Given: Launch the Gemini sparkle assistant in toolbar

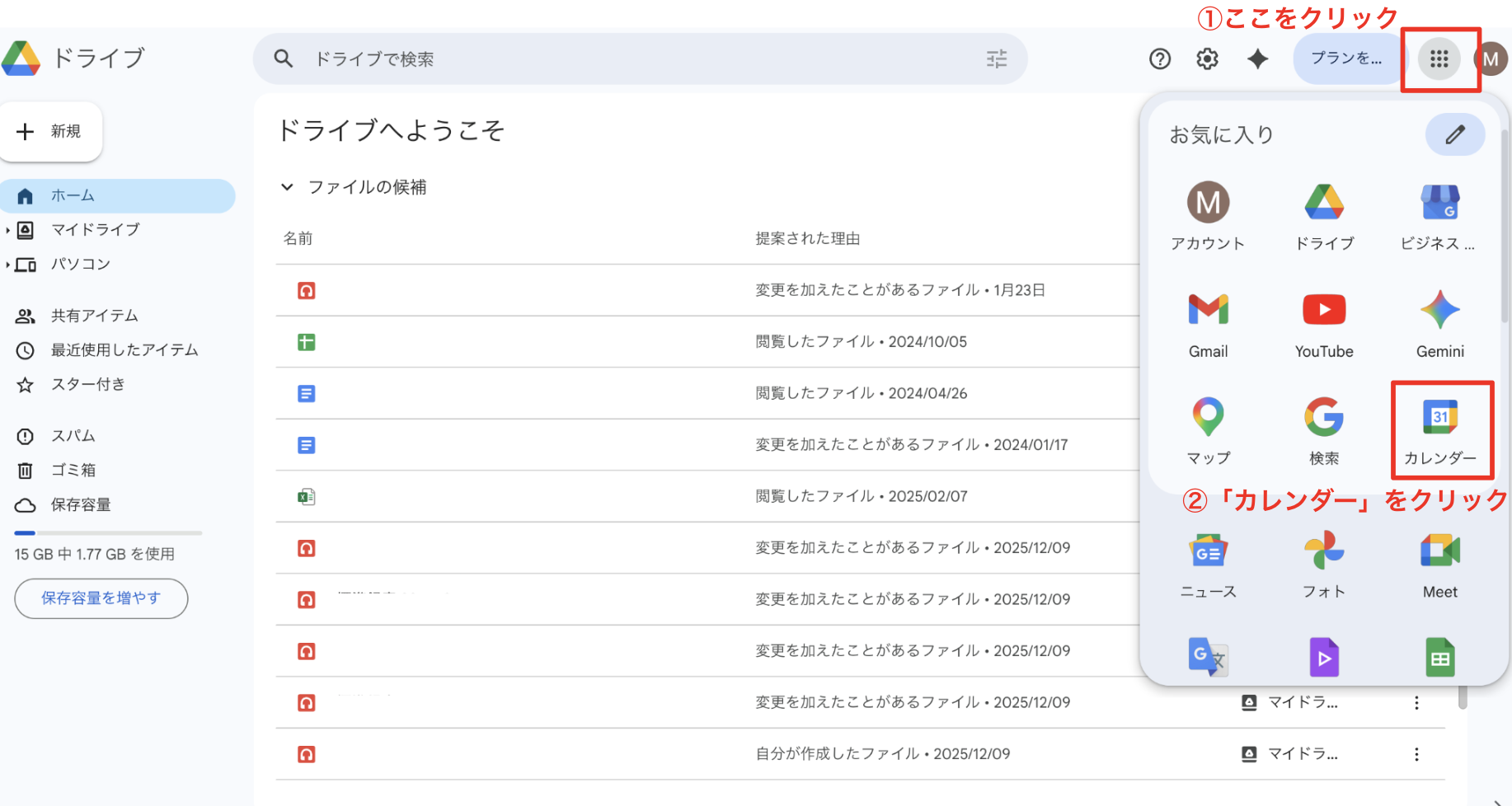Looking at the screenshot, I should click(1257, 59).
